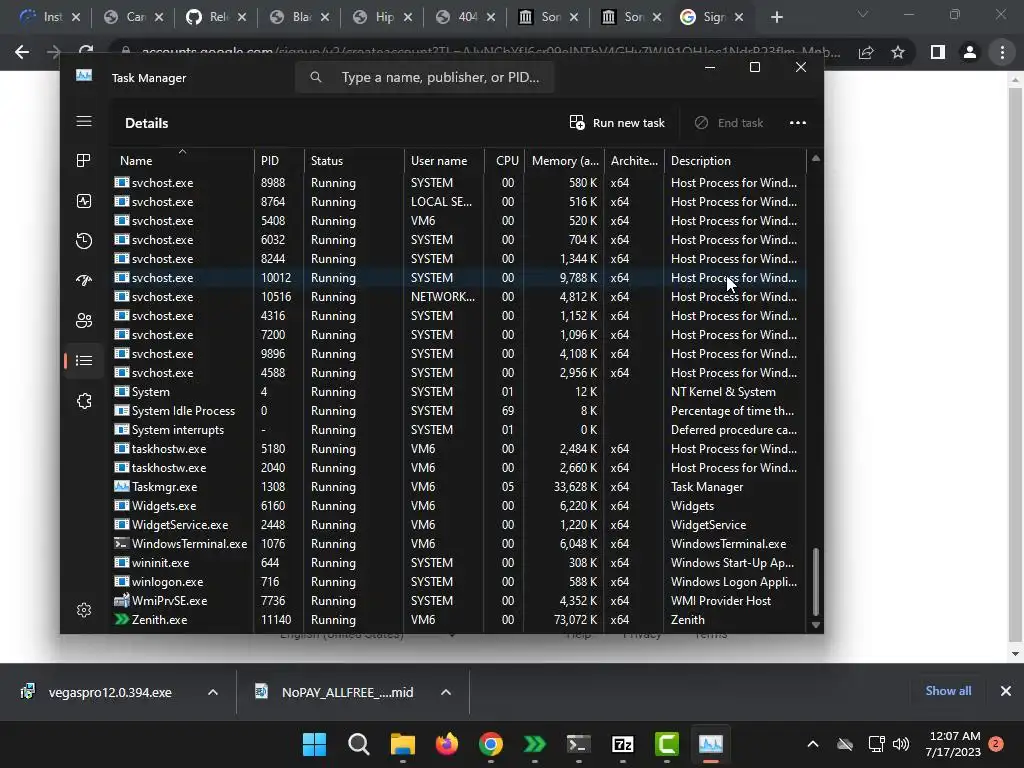Image resolution: width=1024 pixels, height=768 pixels.
Task: Open Task Manager settings gear
Action: click(84, 610)
